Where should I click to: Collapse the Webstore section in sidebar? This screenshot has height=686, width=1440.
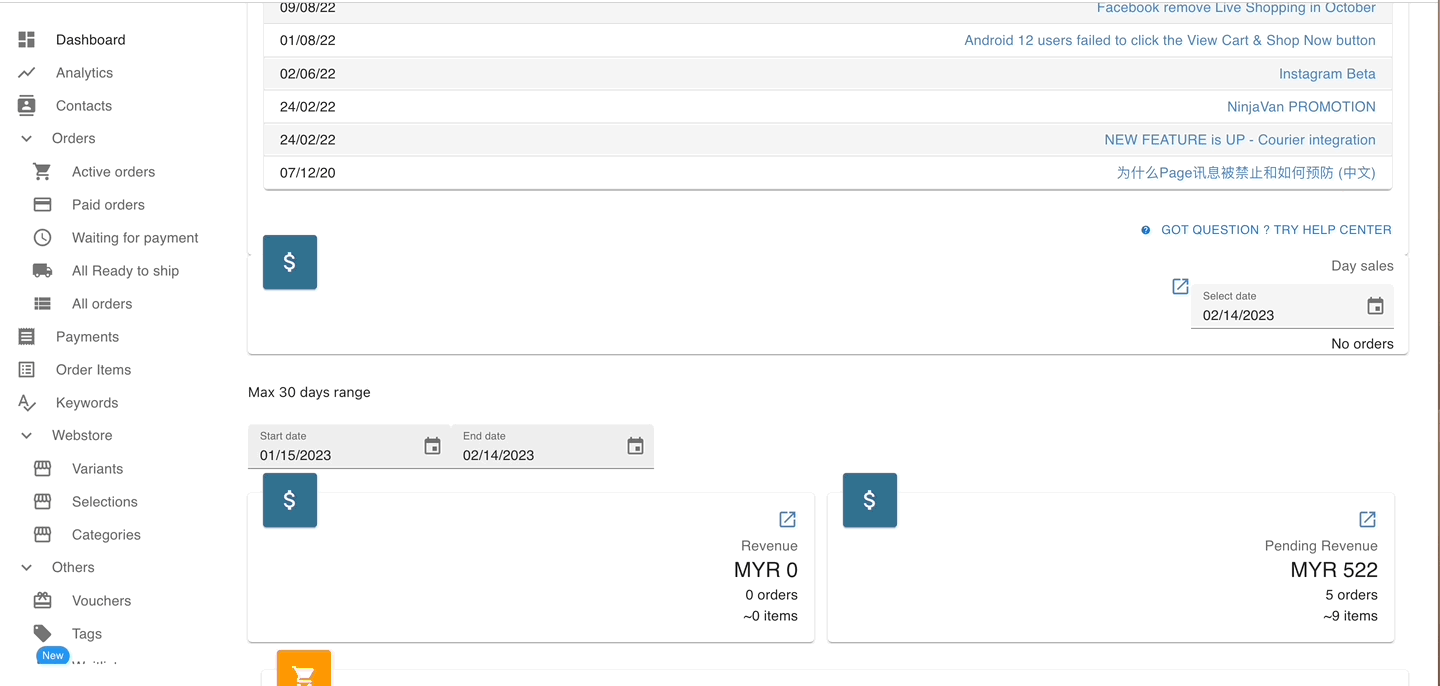coord(27,436)
